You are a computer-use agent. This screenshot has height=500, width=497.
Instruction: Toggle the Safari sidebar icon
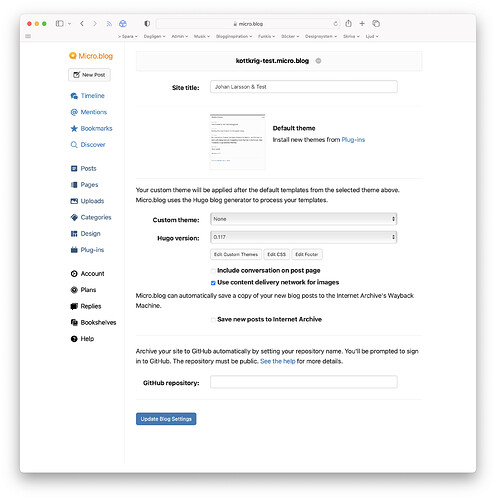coord(59,24)
